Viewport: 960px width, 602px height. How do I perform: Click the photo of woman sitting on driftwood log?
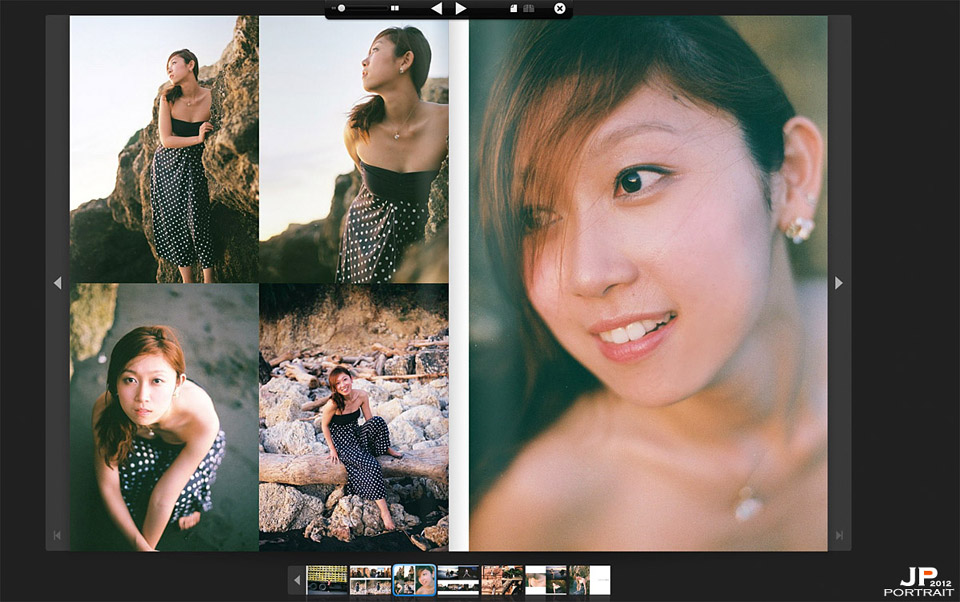tap(354, 417)
